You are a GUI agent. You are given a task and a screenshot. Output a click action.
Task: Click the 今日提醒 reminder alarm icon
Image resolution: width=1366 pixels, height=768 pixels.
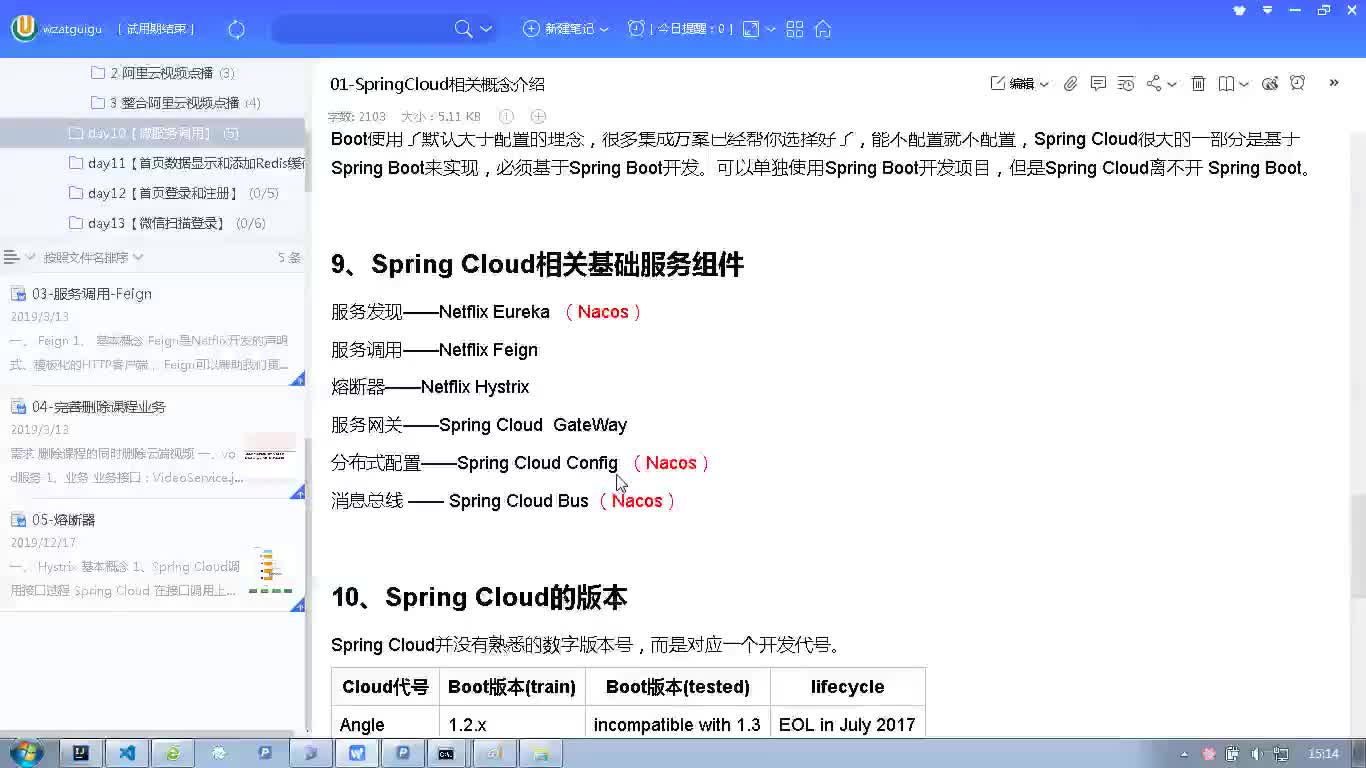[636, 29]
